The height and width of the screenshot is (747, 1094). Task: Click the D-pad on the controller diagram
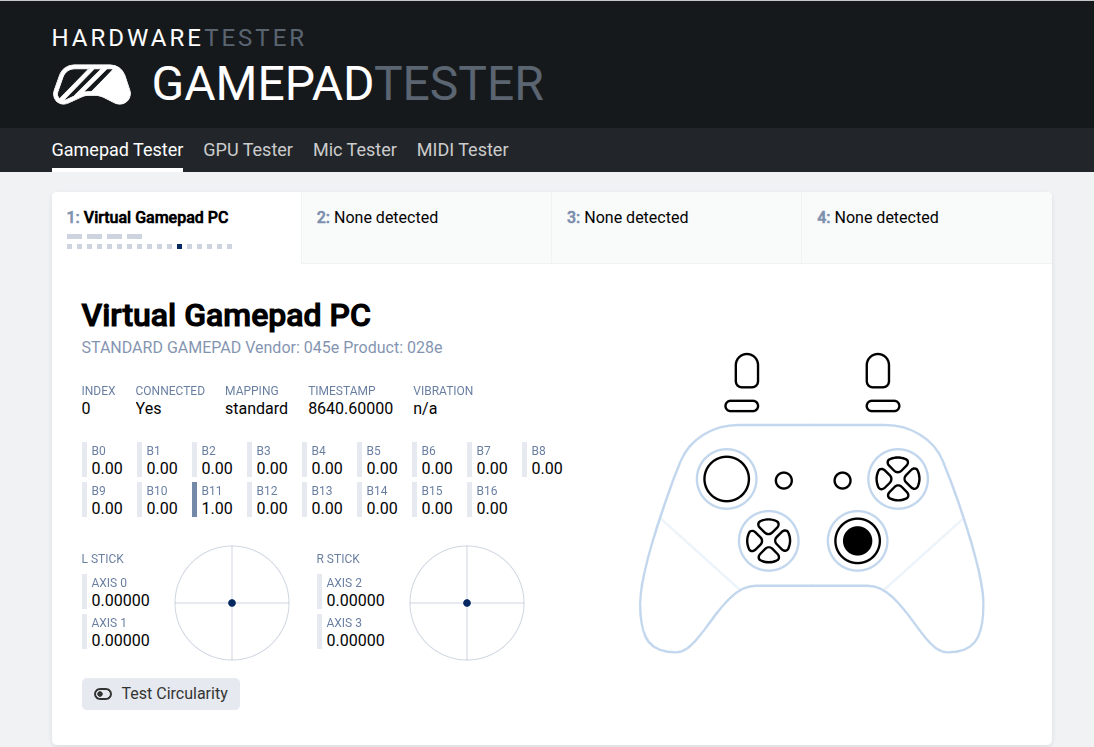[x=769, y=540]
